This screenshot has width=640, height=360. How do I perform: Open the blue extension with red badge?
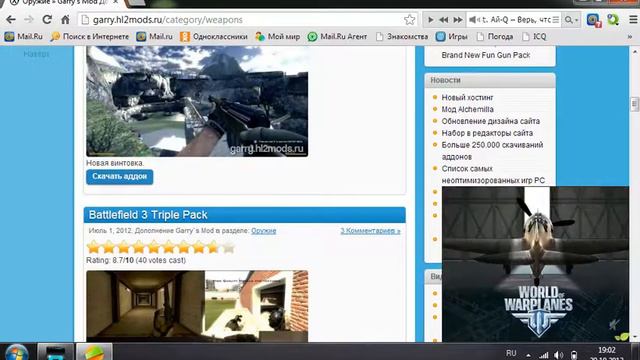pyautogui.click(x=593, y=20)
